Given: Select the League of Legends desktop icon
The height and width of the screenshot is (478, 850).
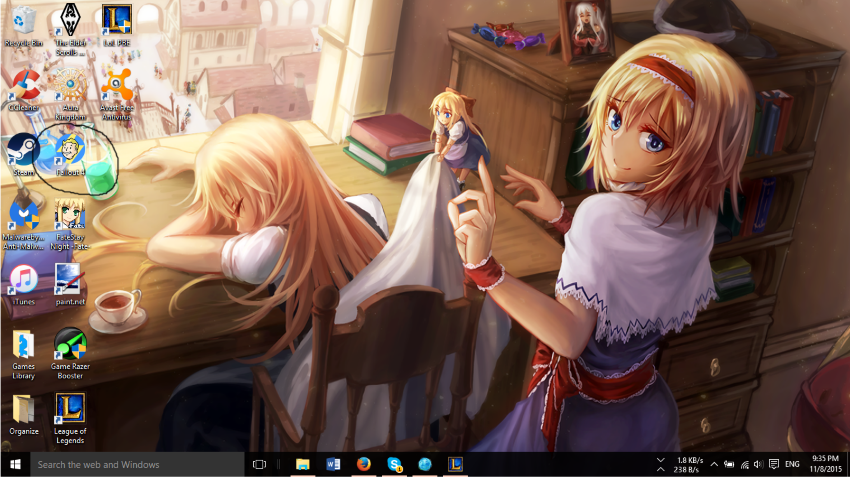Looking at the screenshot, I should [70, 419].
